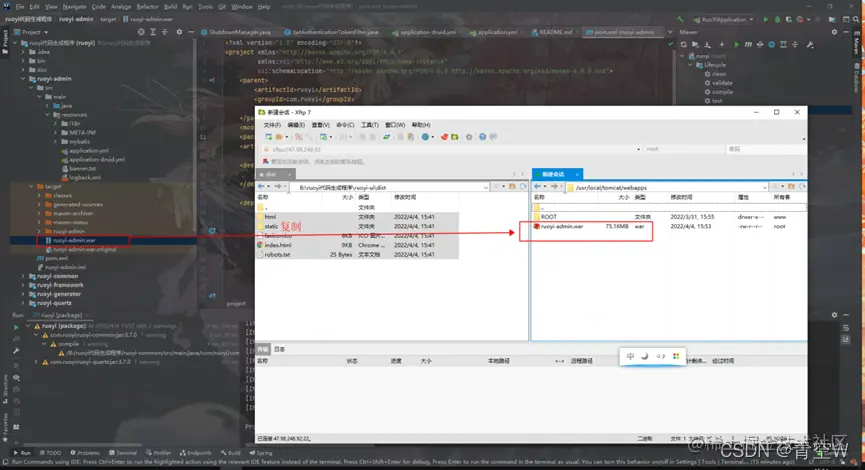Click the Maven add project plus icon
Image resolution: width=865 pixels, height=470 pixels.
(722, 45)
